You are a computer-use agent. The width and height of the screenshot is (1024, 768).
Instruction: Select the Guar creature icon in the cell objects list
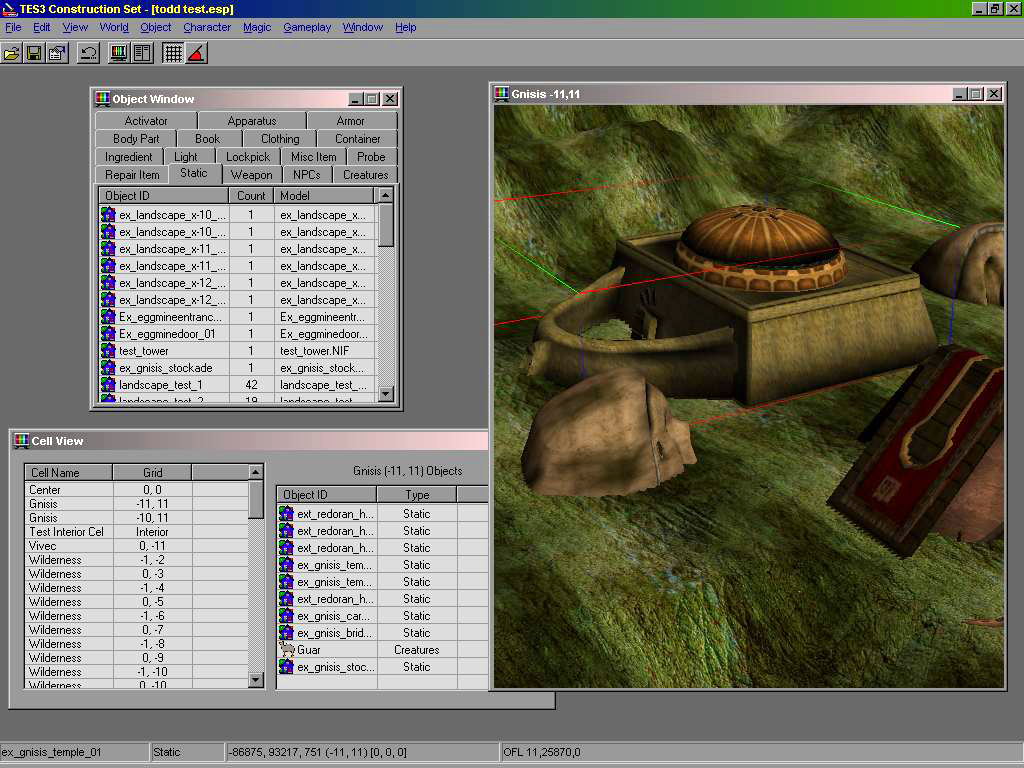tap(287, 650)
